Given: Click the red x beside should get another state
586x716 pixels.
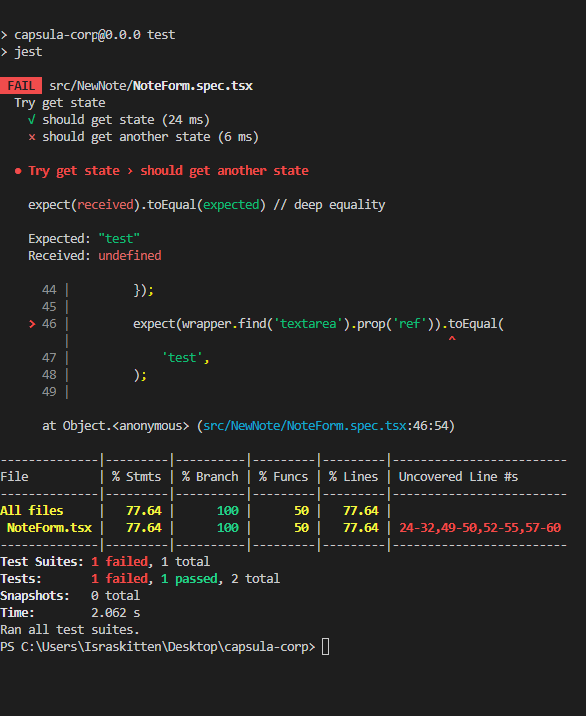Looking at the screenshot, I should [x=32, y=137].
